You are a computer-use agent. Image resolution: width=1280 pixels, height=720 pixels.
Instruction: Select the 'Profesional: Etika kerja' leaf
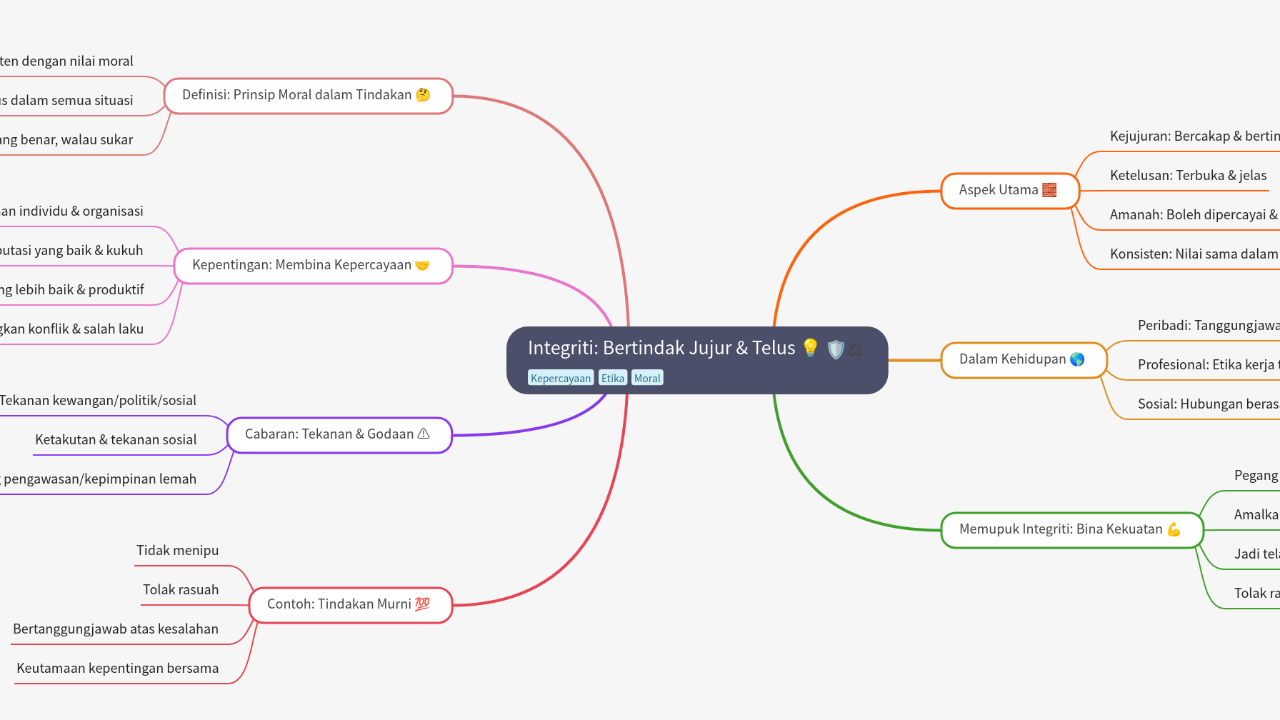coord(1208,365)
